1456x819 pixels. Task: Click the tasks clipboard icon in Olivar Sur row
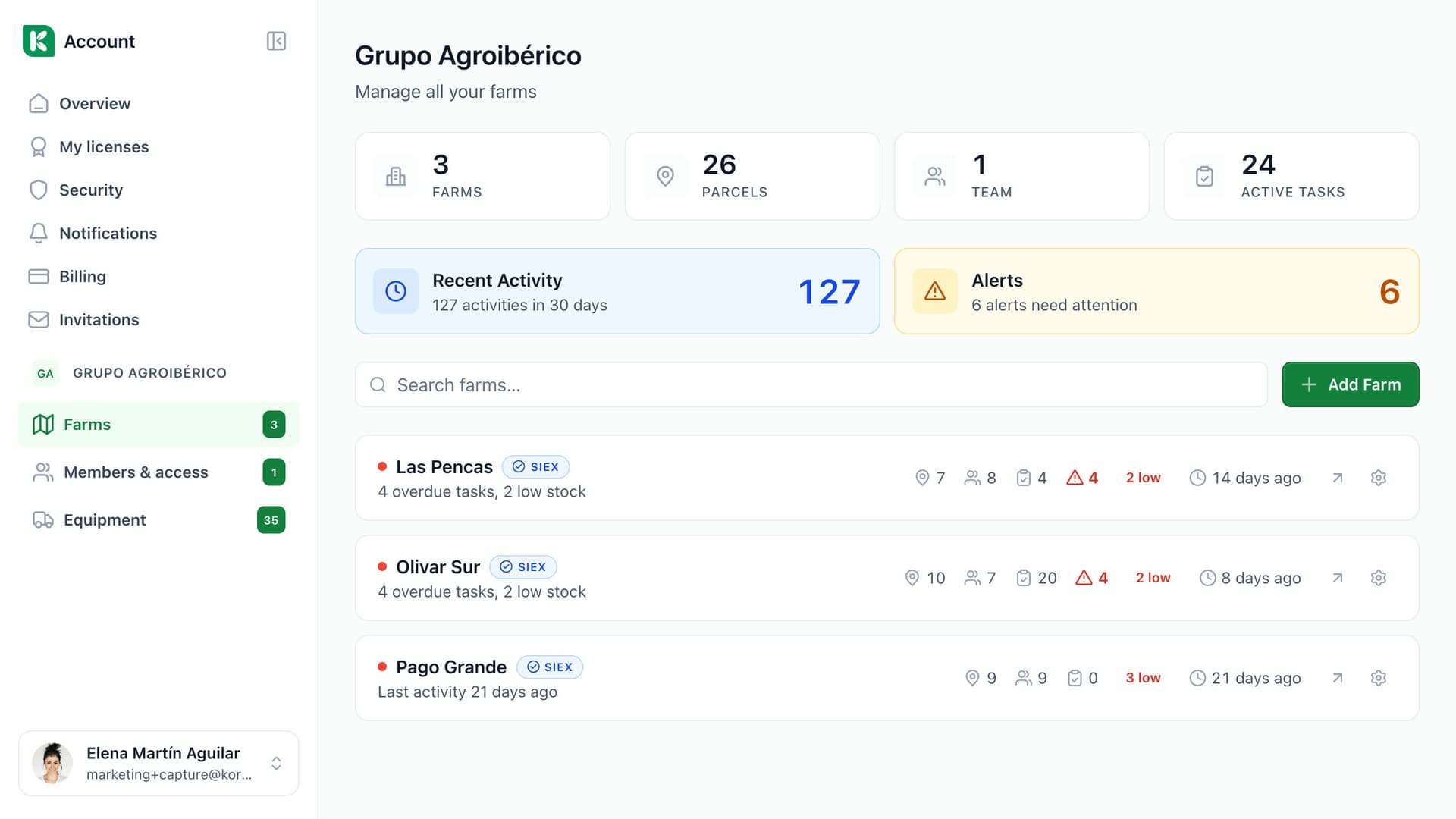(x=1024, y=578)
